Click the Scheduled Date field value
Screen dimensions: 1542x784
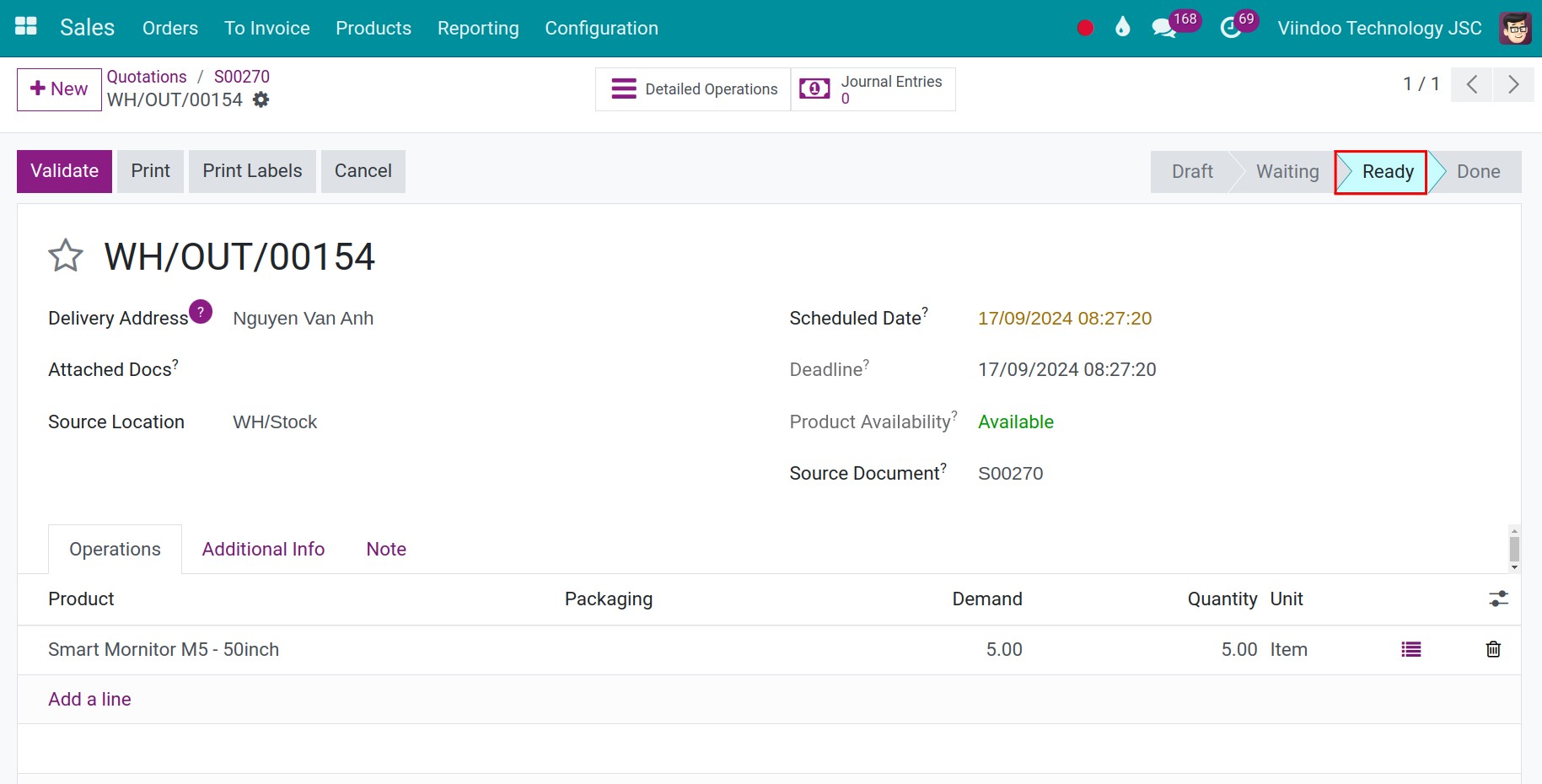(x=1064, y=318)
